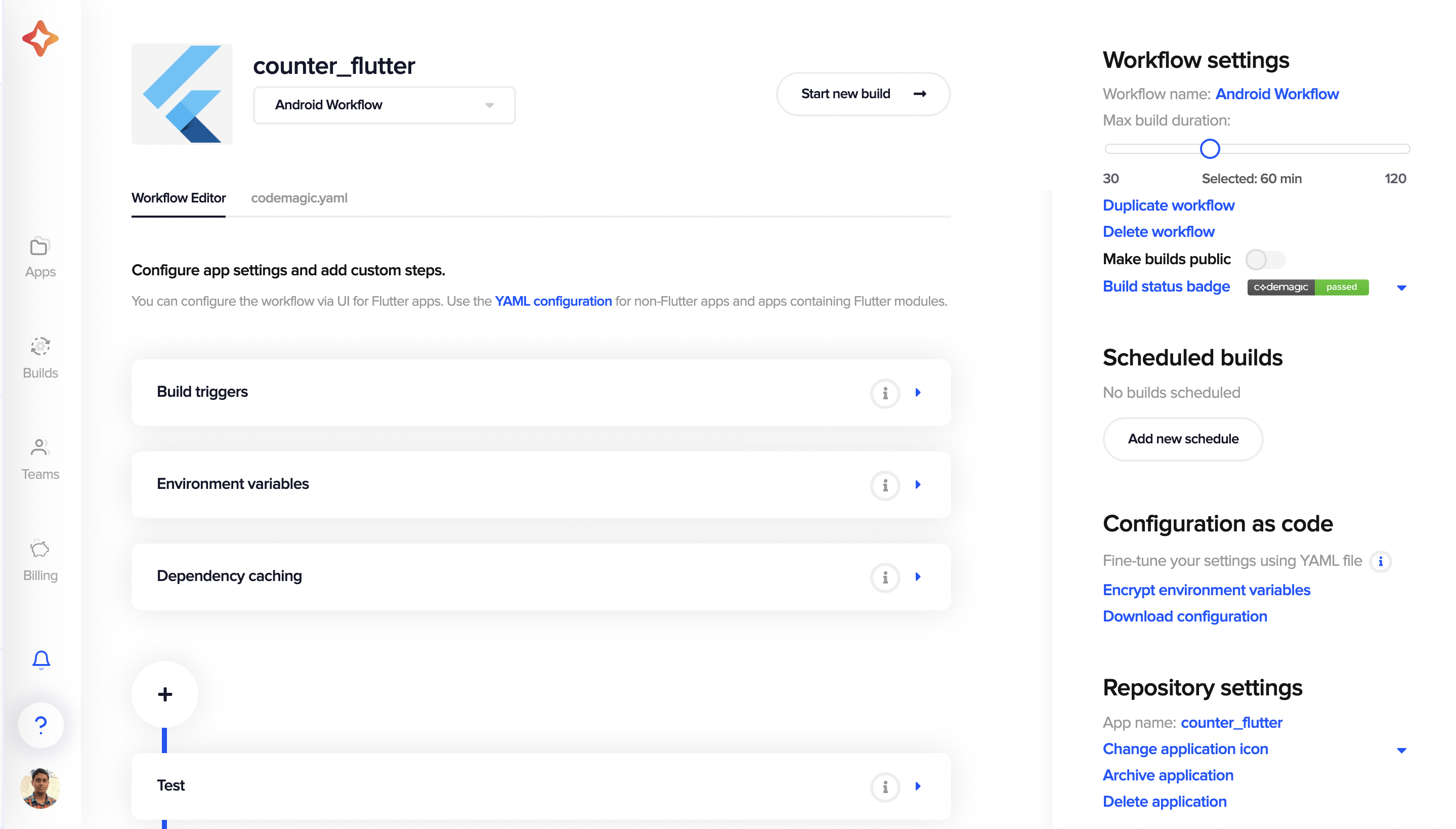The height and width of the screenshot is (829, 1456).
Task: Click Duplicate workflow
Action: point(1168,205)
